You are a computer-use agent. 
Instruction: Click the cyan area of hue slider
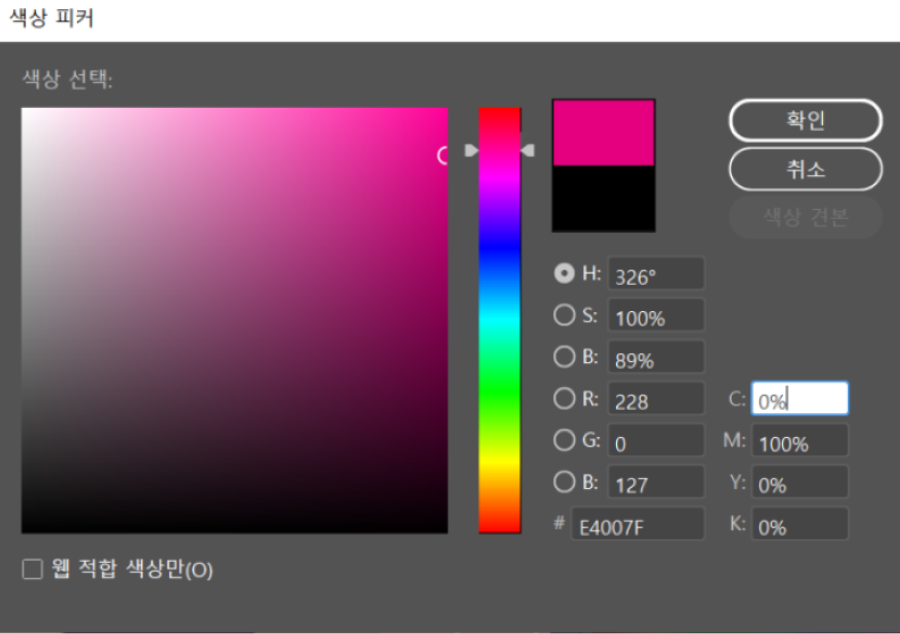click(x=500, y=320)
